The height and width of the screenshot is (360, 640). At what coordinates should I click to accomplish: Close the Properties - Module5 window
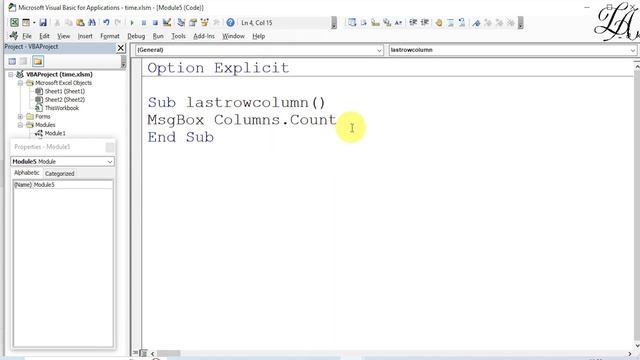tap(110, 147)
